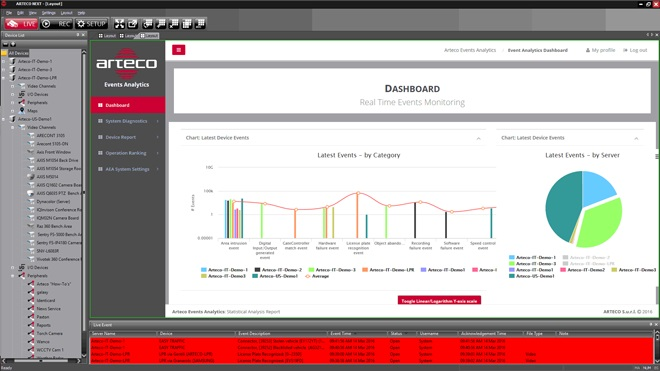The height and width of the screenshot is (371, 660).
Task: Click the Arteco-IT-Demo-1 server icon
Action: 13,61
